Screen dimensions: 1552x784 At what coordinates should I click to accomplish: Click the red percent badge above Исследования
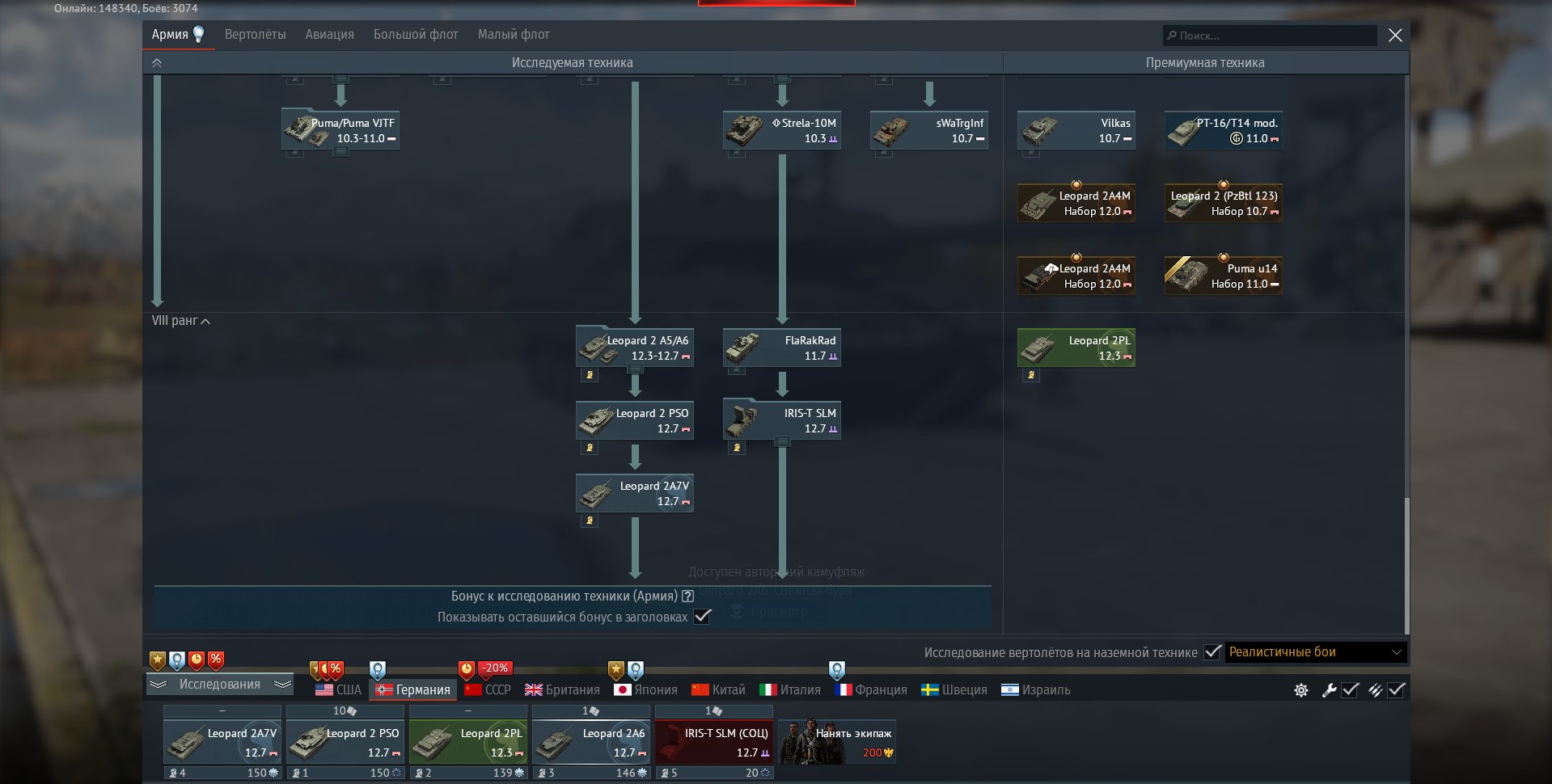(x=216, y=660)
